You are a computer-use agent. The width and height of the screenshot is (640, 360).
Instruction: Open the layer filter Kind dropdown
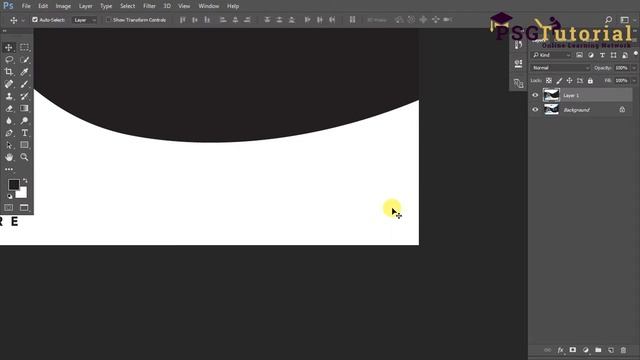pyautogui.click(x=551, y=55)
